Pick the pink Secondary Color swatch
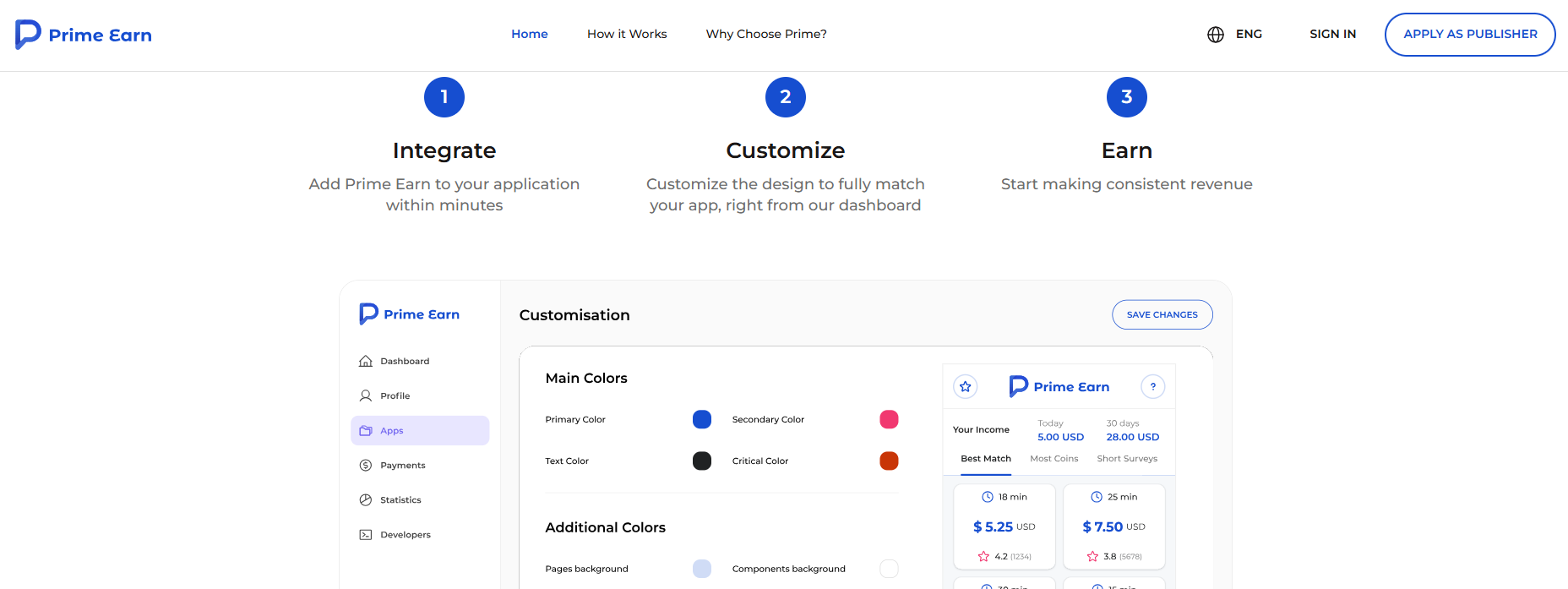1568x589 pixels. (889, 419)
